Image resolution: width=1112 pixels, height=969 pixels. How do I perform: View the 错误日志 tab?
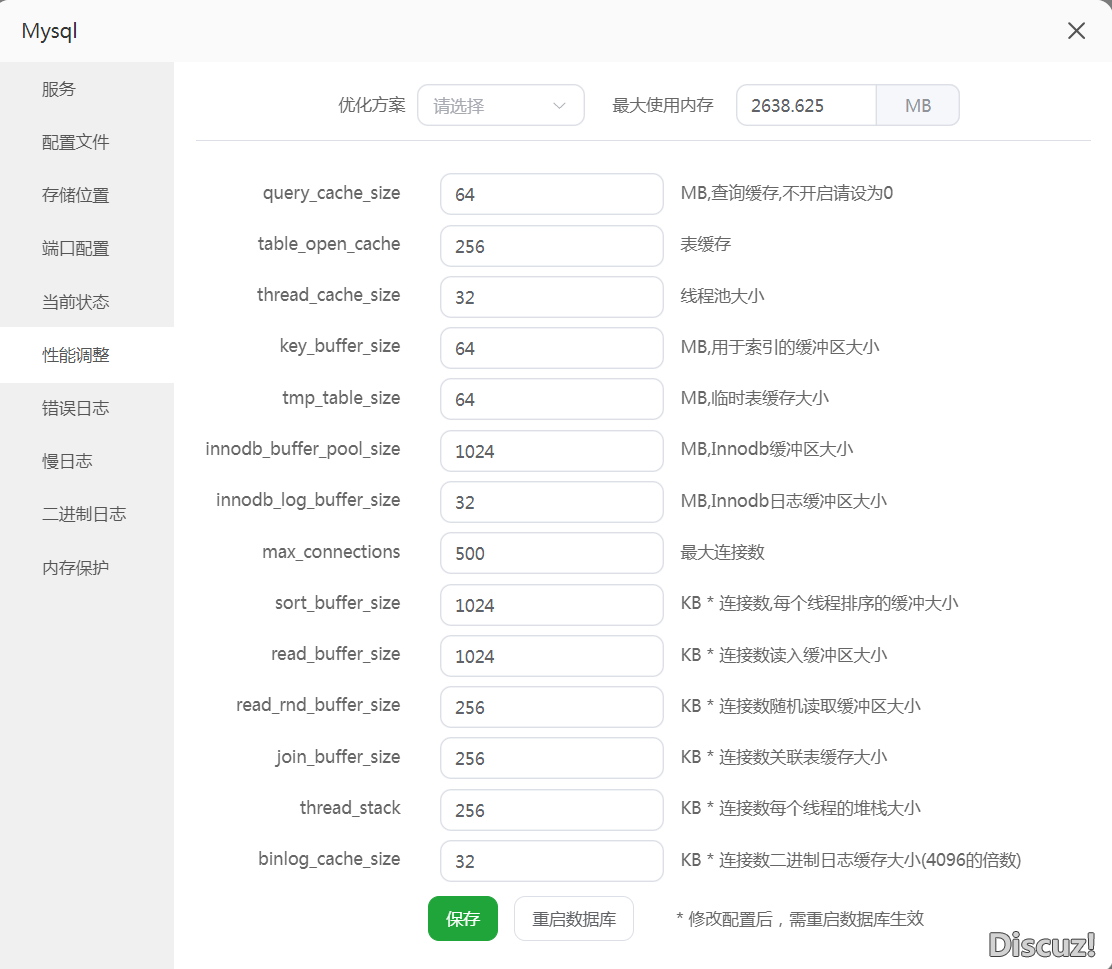coord(76,407)
